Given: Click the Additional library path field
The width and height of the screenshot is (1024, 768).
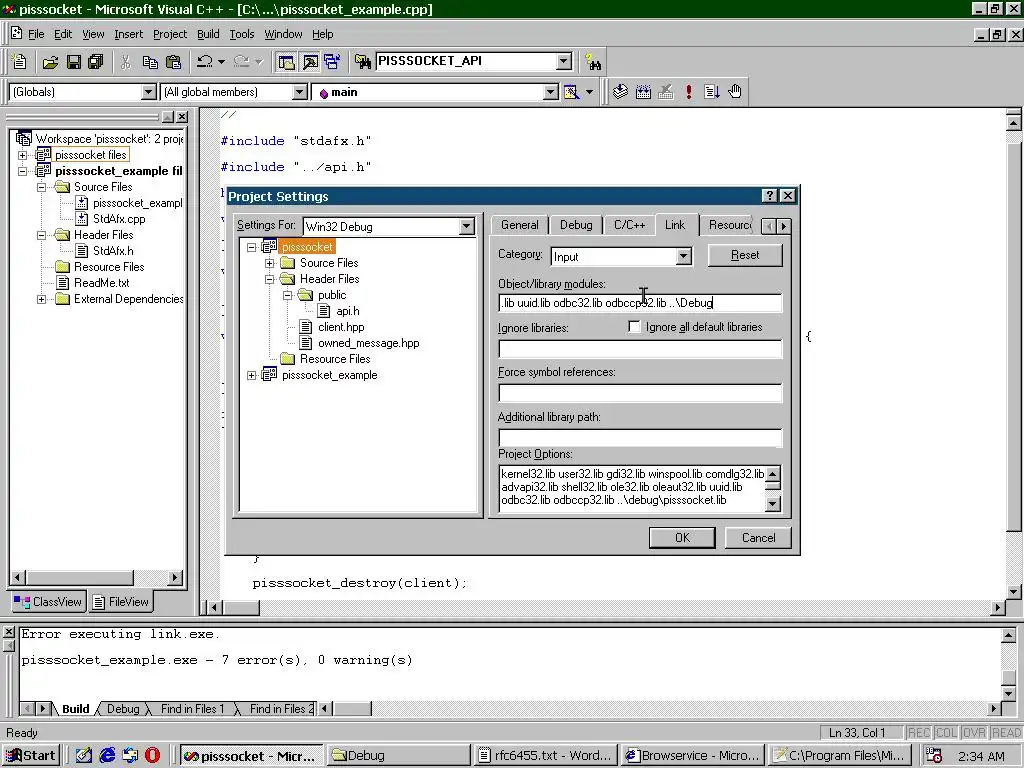Looking at the screenshot, I should [x=639, y=438].
